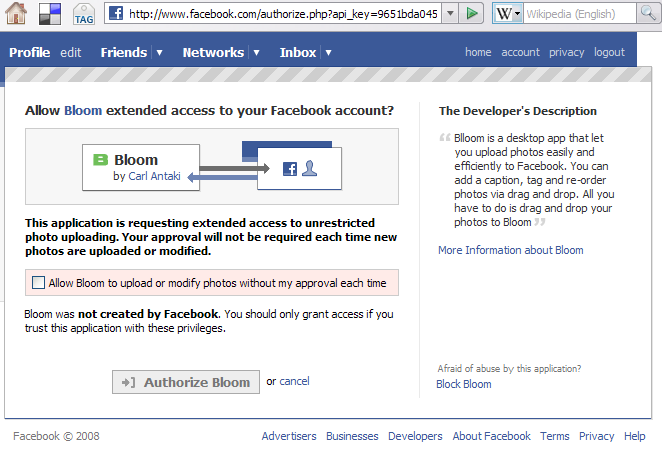Expand the Networks menu arrow
The image size is (662, 460).
pyautogui.click(x=256, y=53)
